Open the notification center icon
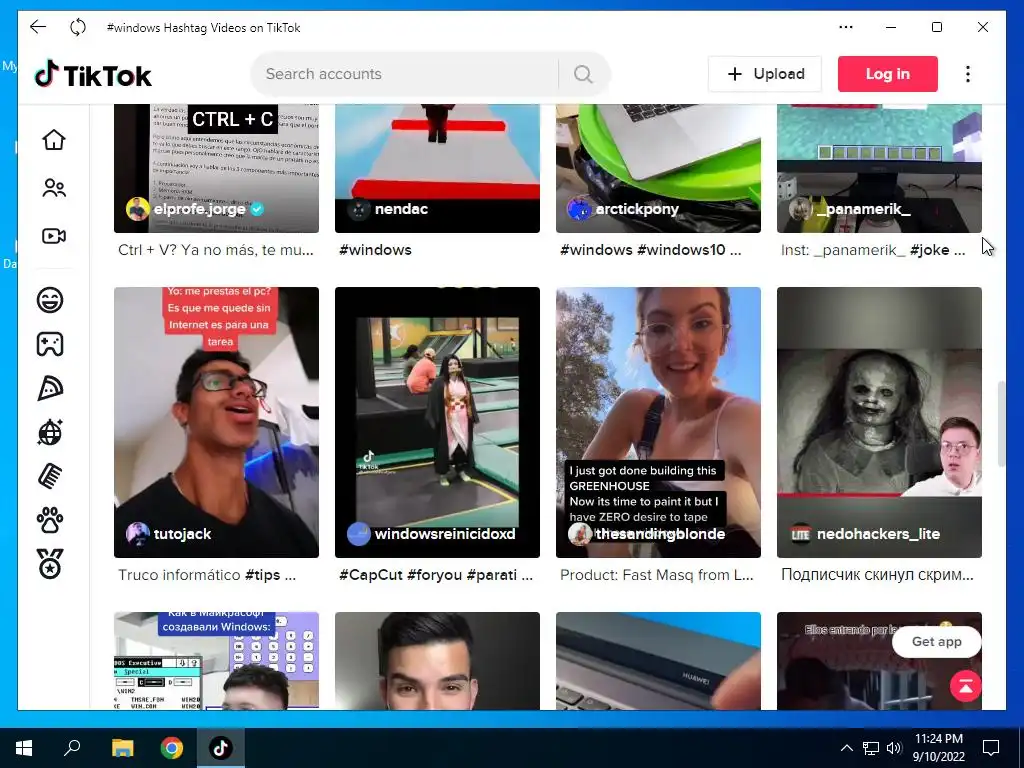The height and width of the screenshot is (768, 1024). 991,748
